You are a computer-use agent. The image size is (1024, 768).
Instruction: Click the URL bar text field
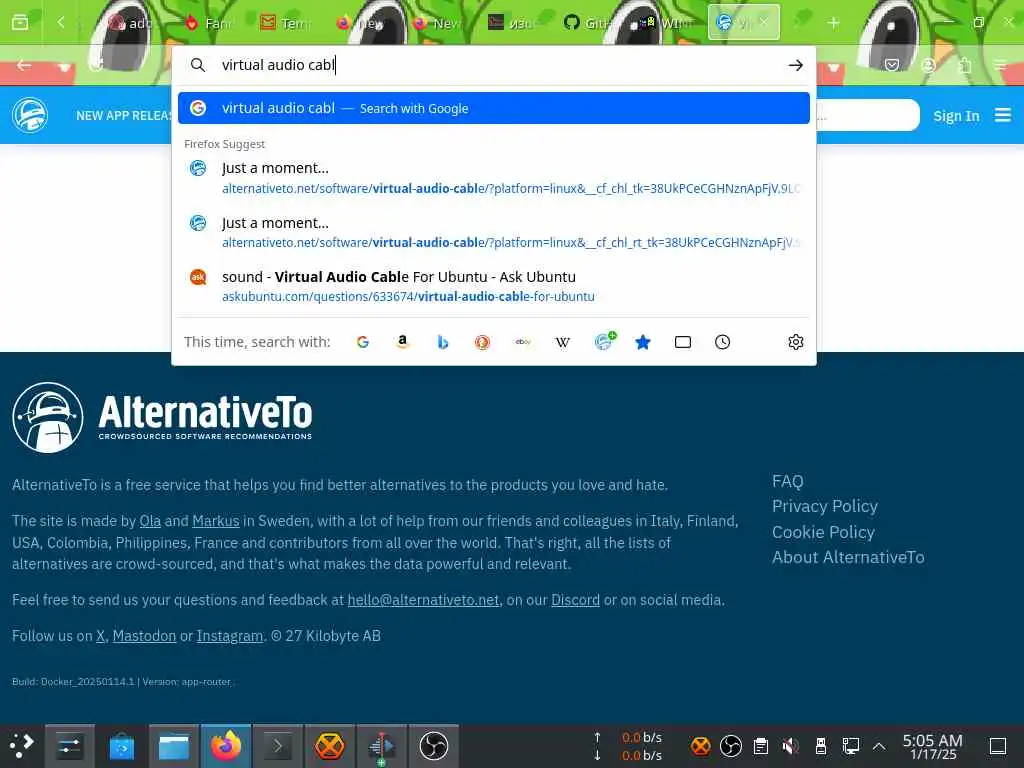[x=496, y=65]
